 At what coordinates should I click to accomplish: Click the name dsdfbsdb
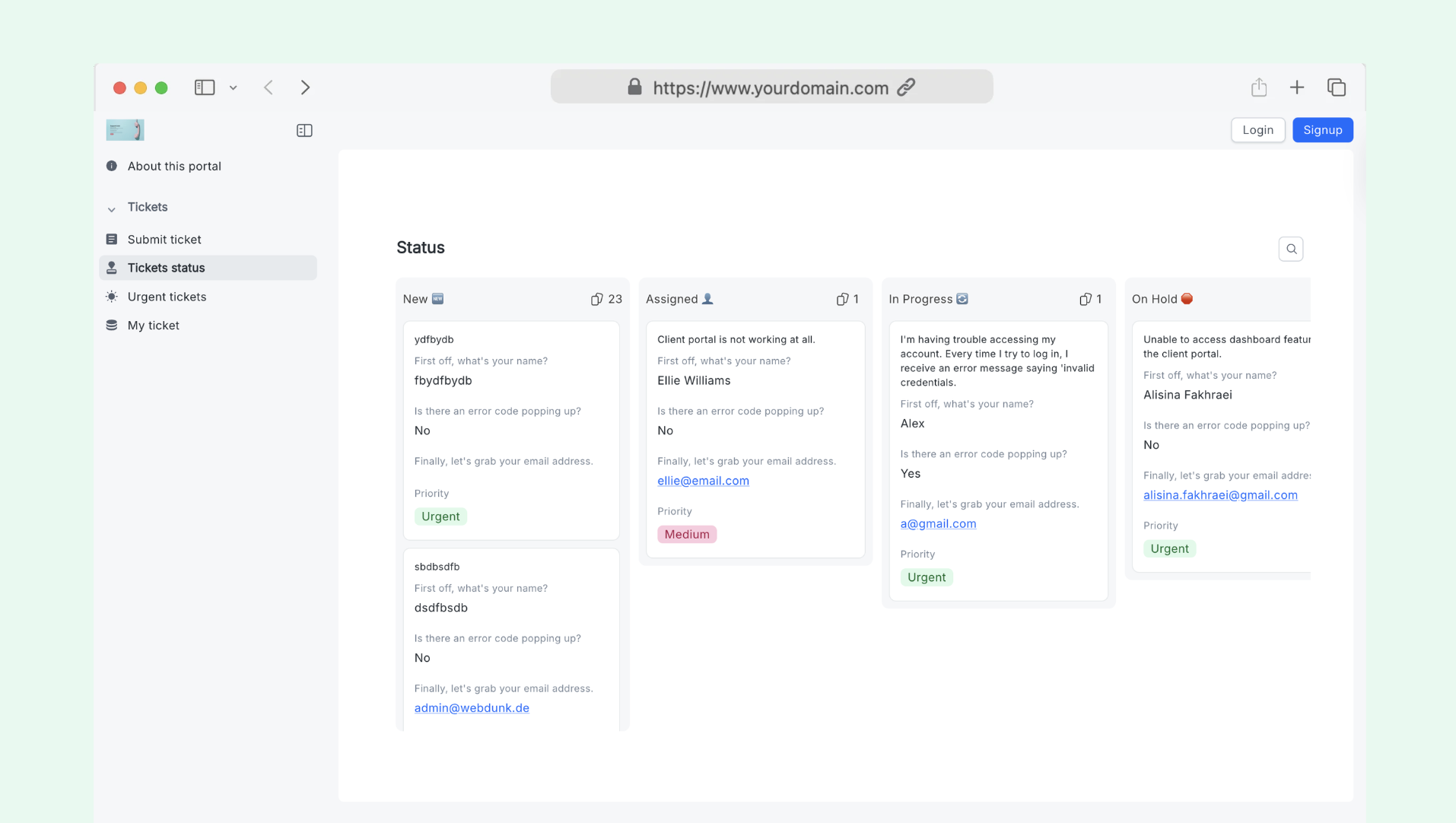(441, 609)
